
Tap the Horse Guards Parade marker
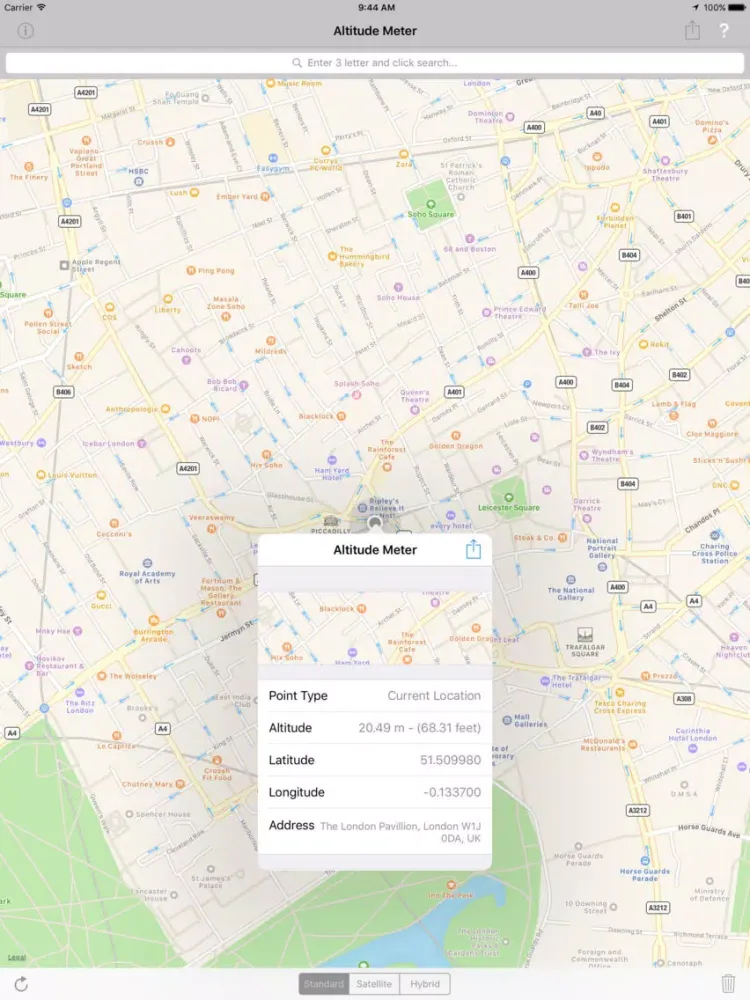[645, 861]
